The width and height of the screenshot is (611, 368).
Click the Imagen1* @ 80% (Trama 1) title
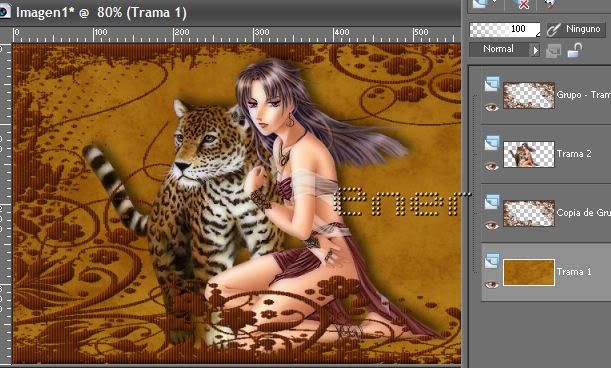point(101,12)
